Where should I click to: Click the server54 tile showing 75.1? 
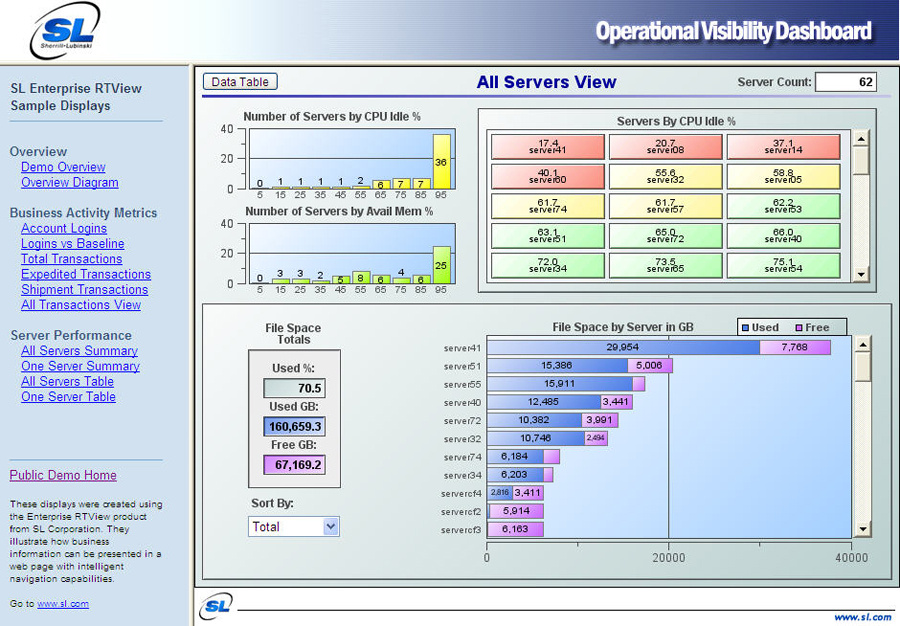[x=783, y=265]
